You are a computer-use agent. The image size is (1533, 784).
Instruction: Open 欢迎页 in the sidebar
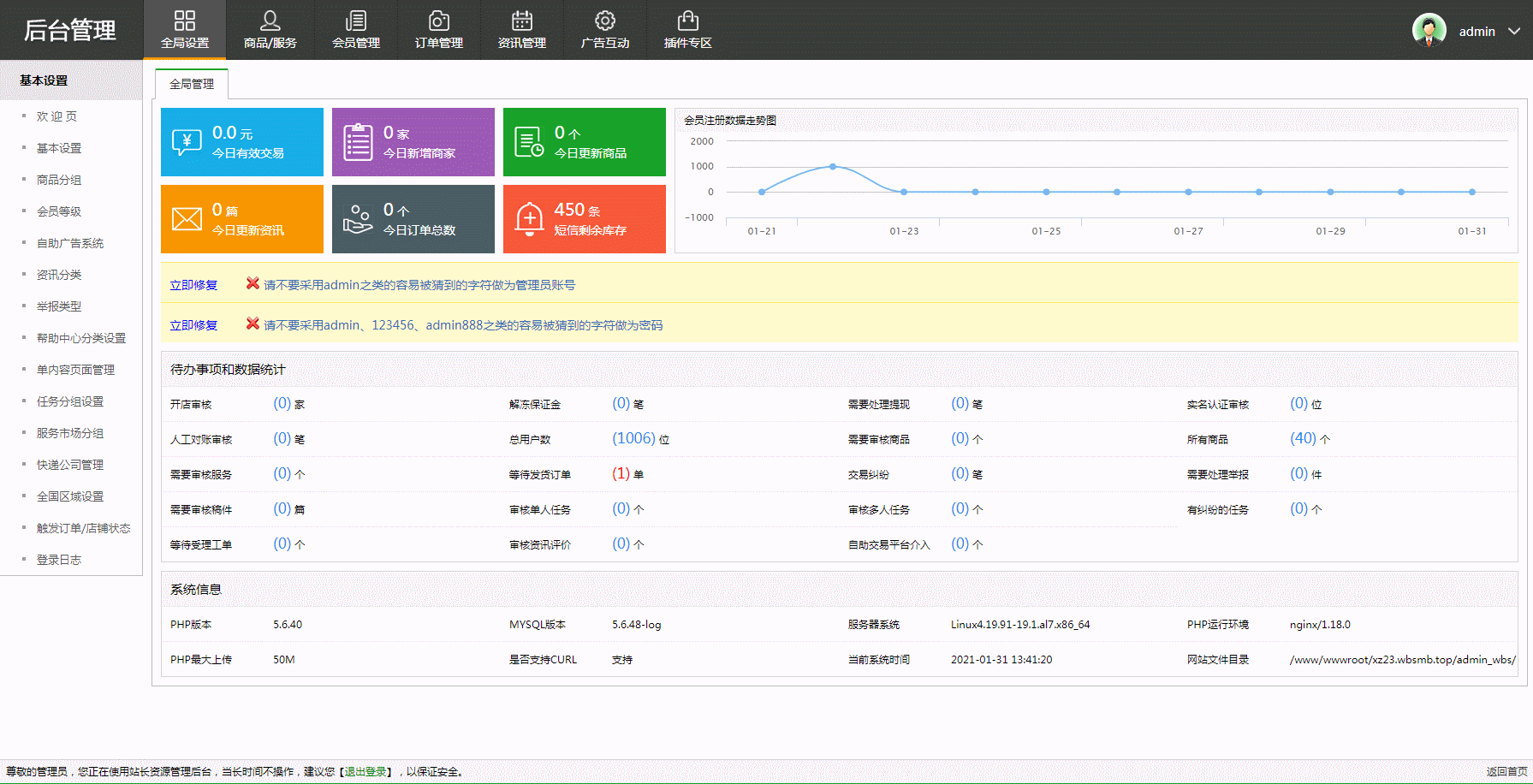coord(56,116)
